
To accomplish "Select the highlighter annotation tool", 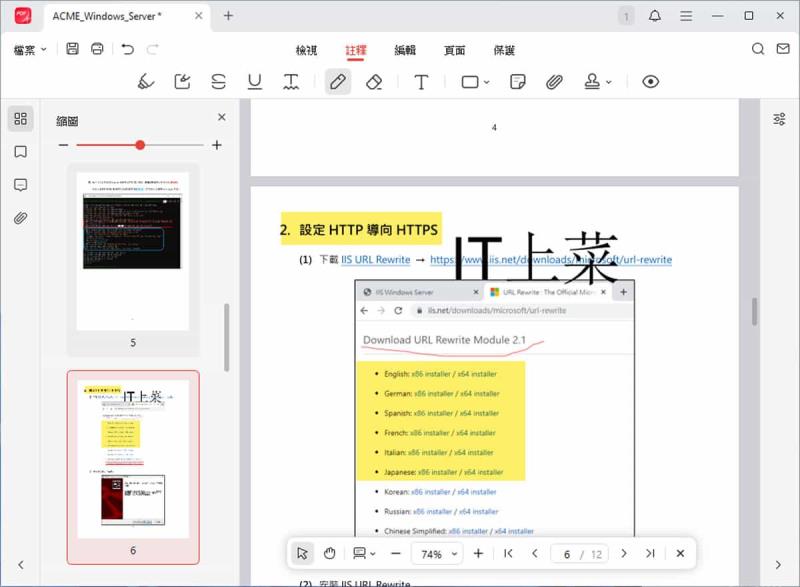I will tap(144, 81).
